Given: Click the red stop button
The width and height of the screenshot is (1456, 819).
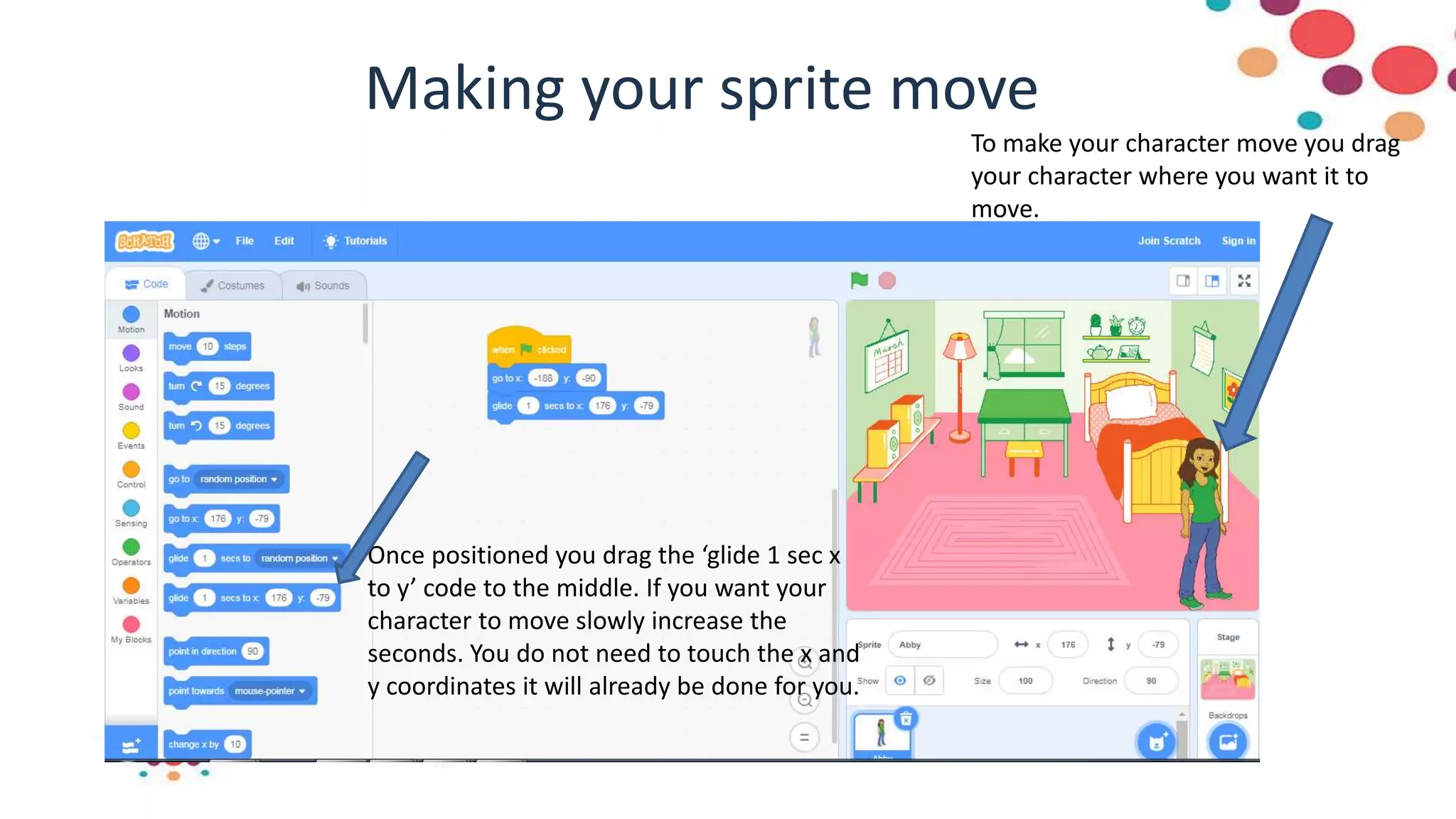Looking at the screenshot, I should (887, 281).
